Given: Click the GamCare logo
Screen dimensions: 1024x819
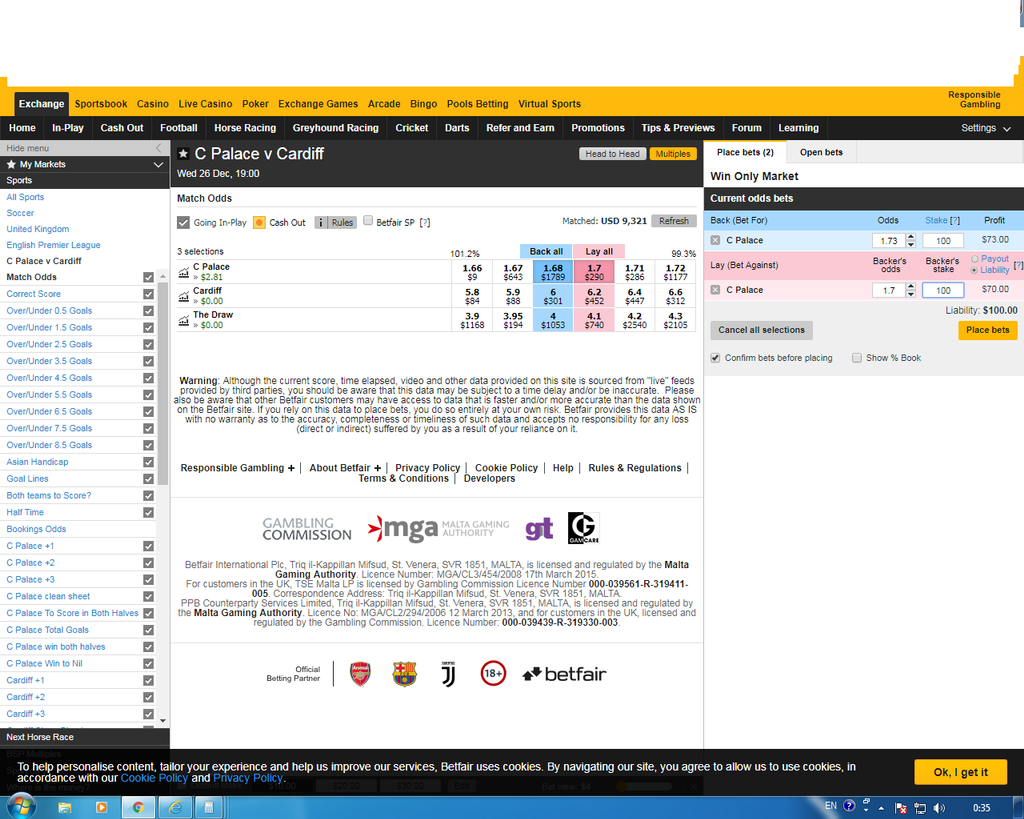Looking at the screenshot, I should [583, 528].
